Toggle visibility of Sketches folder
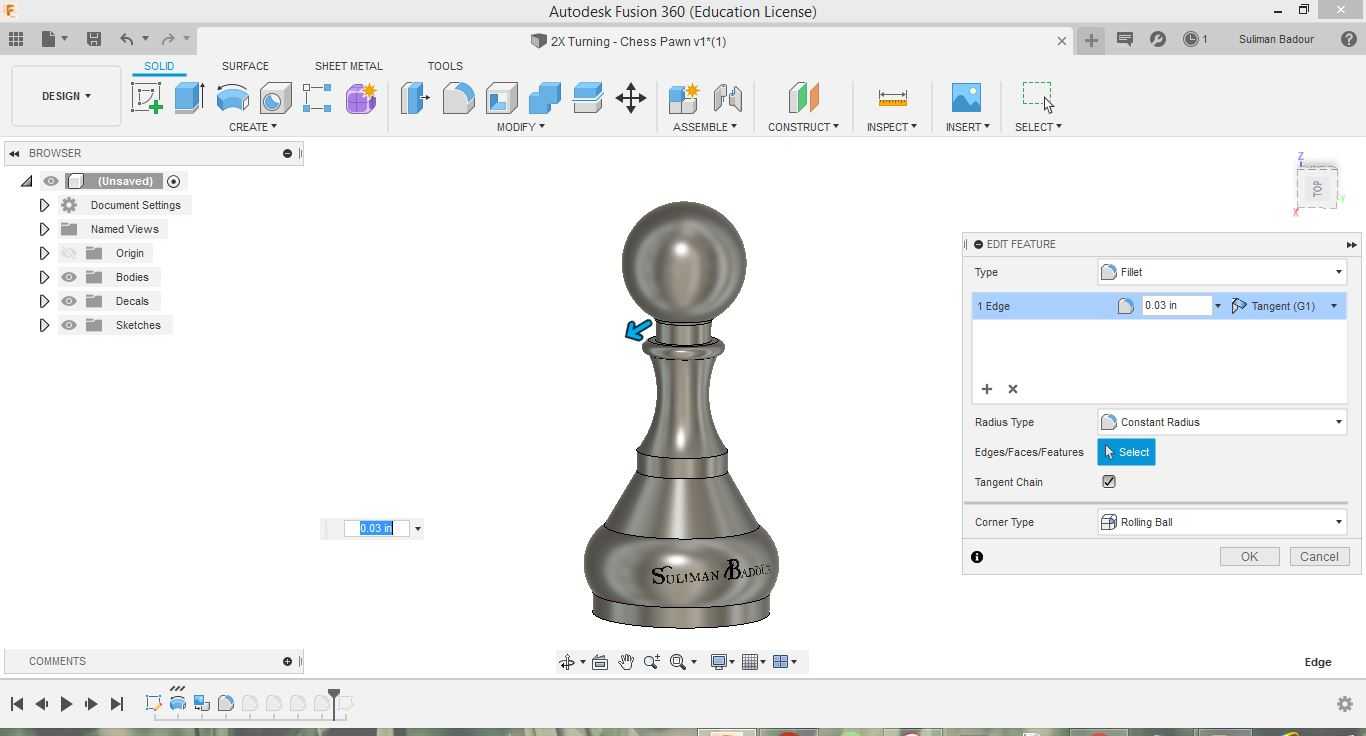Screen dimensions: 1366x736 (x=69, y=325)
